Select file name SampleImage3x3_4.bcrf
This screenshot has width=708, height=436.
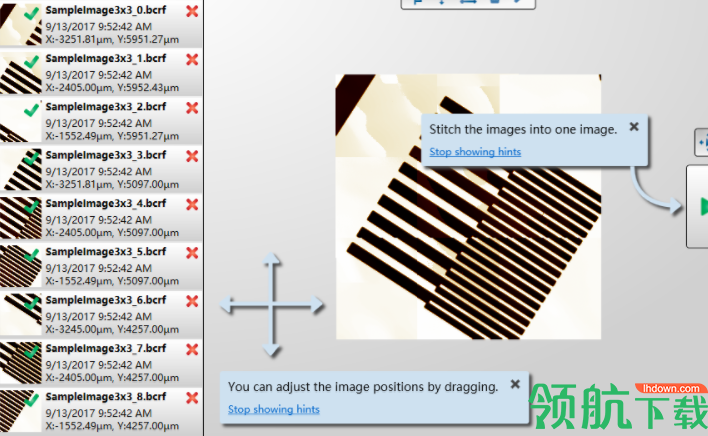(106, 203)
